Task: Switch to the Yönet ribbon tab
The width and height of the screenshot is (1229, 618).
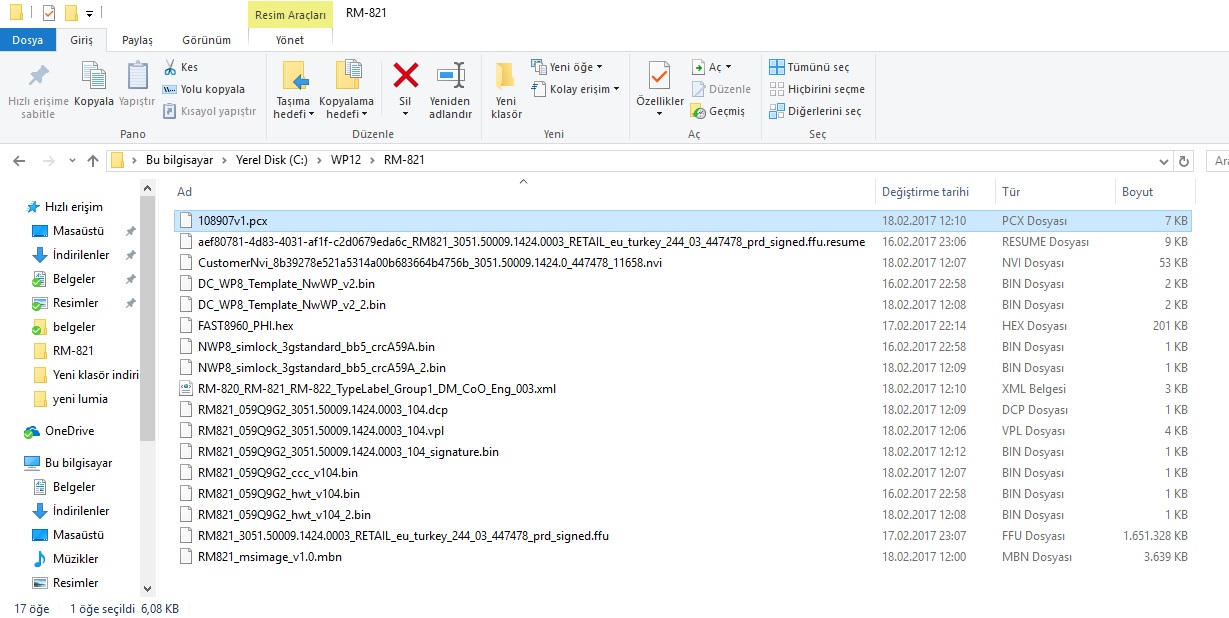Action: [x=290, y=40]
